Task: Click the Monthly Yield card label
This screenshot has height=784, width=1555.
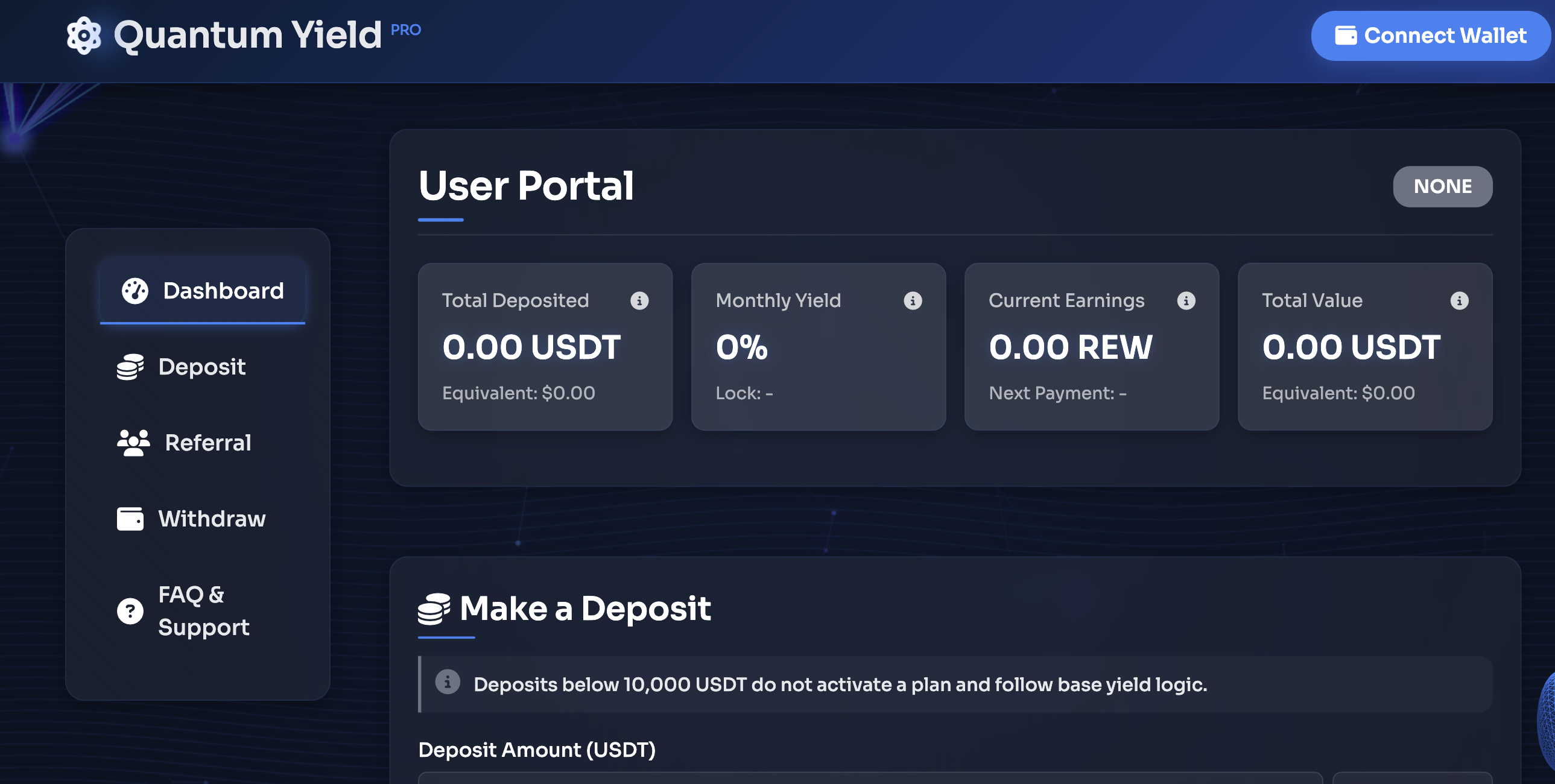Action: (778, 300)
